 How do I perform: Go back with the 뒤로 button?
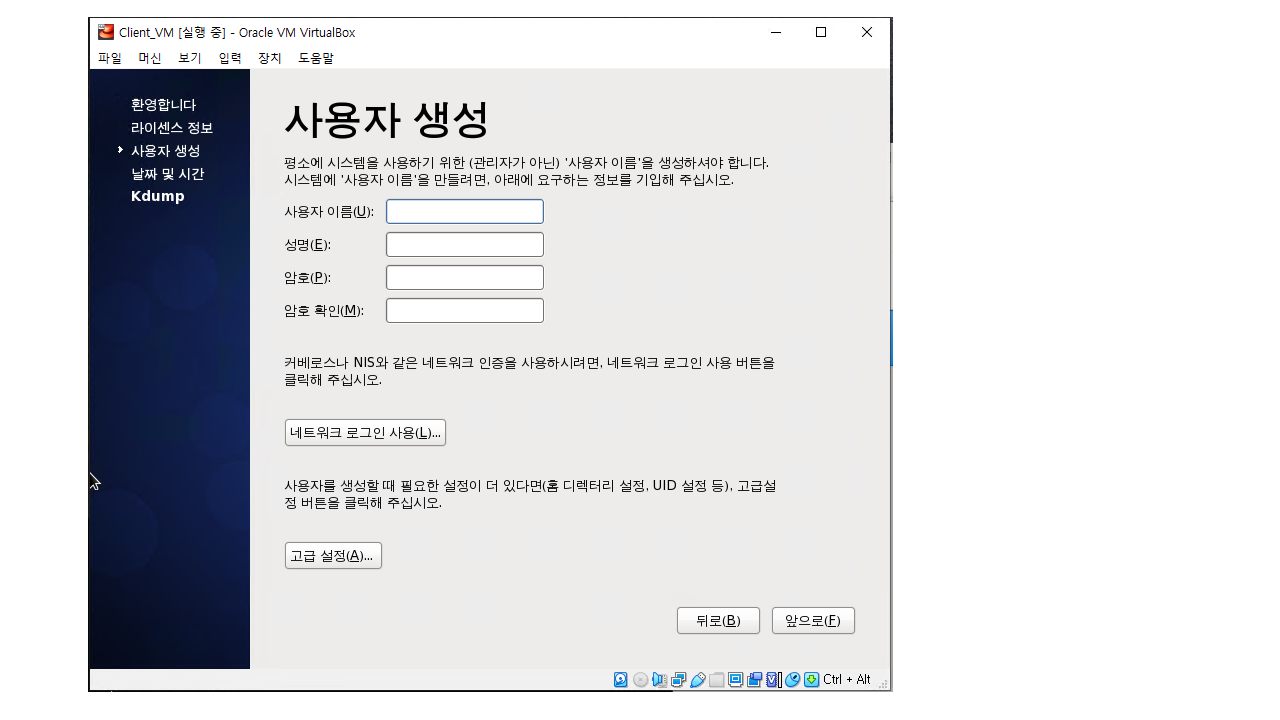click(718, 621)
